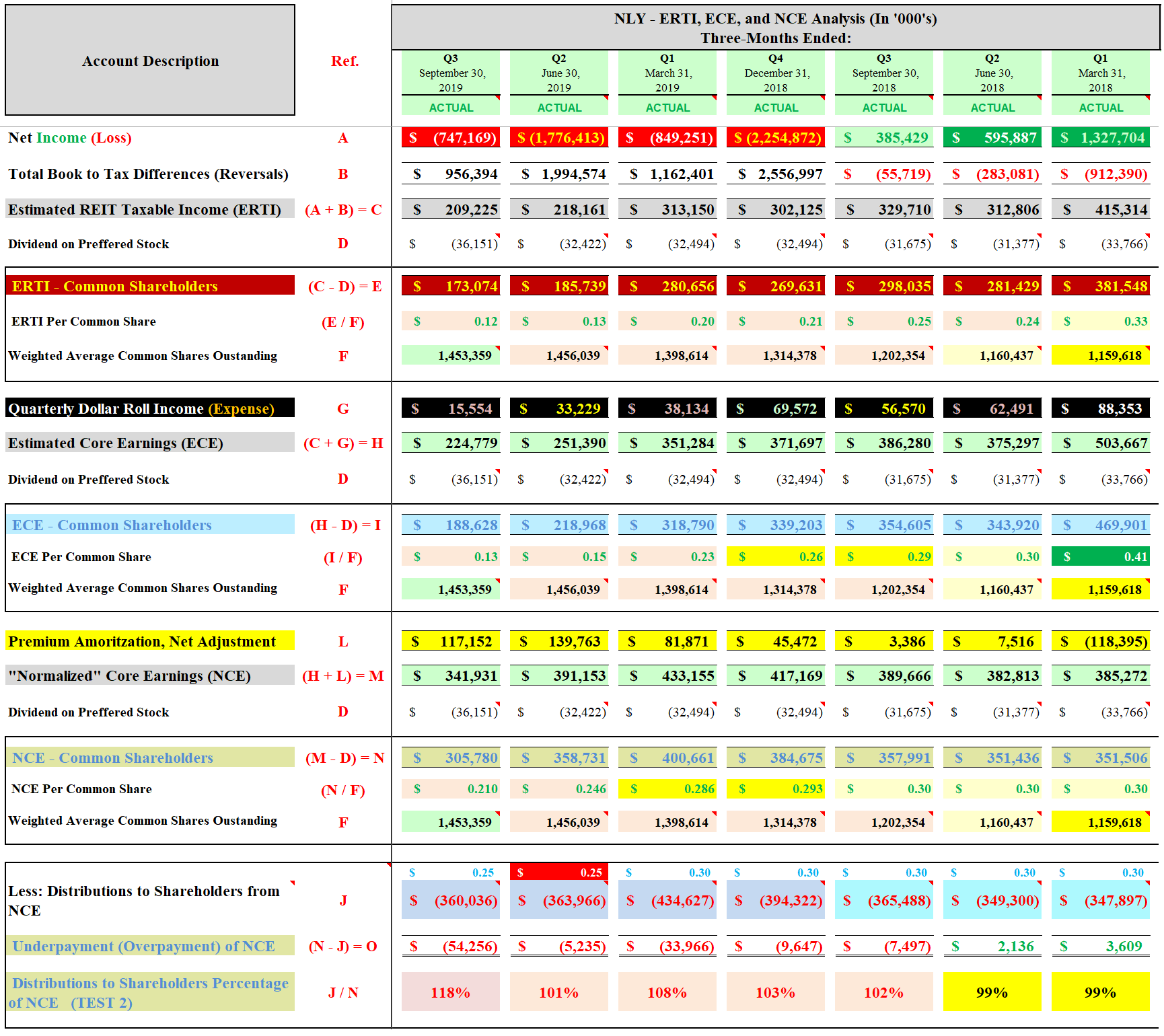Screen dimensions: 1164x1036
Task: Click Dollar Roll Income value 15,554
Action: [451, 408]
